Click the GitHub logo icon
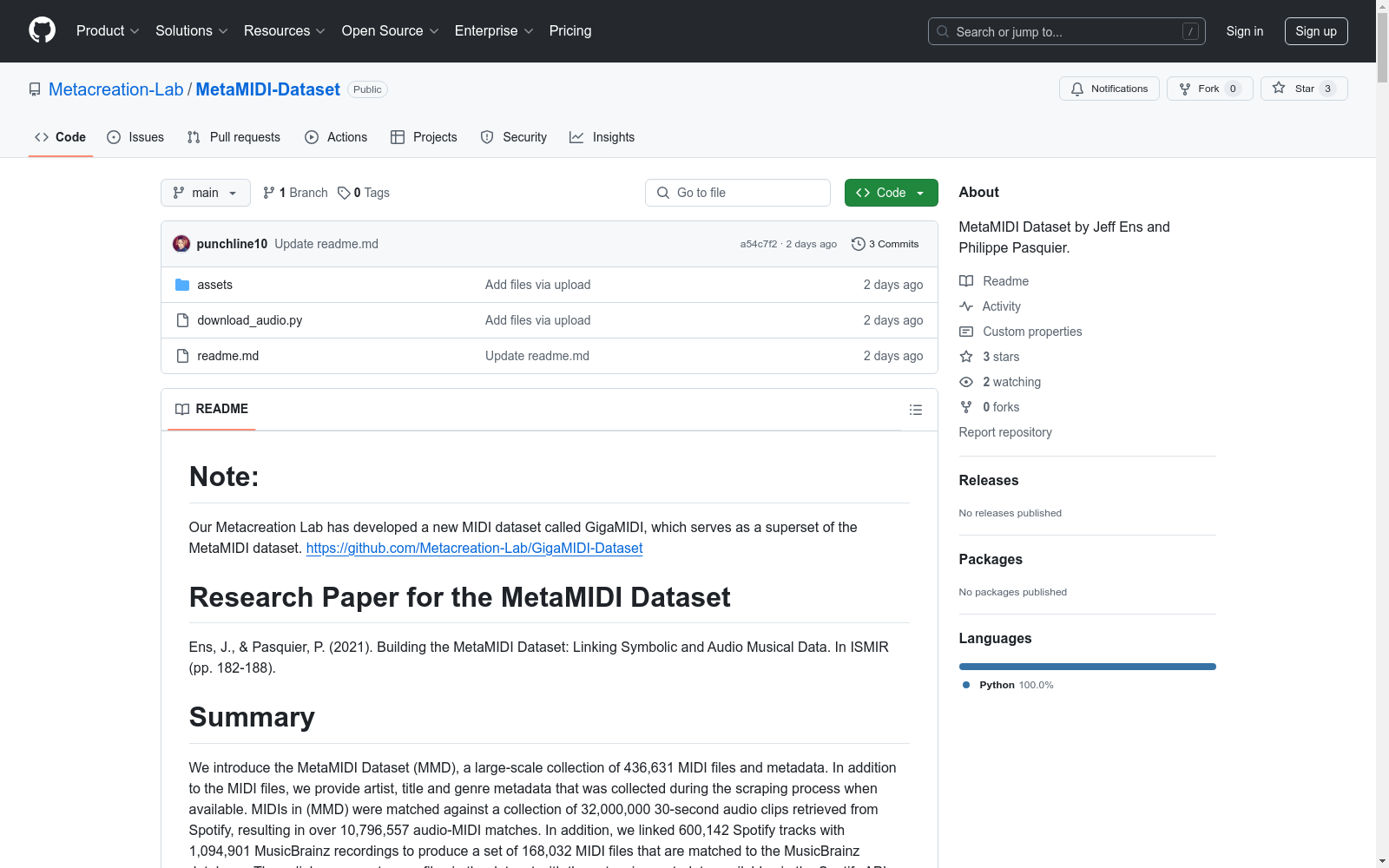The image size is (1389, 868). [x=42, y=30]
